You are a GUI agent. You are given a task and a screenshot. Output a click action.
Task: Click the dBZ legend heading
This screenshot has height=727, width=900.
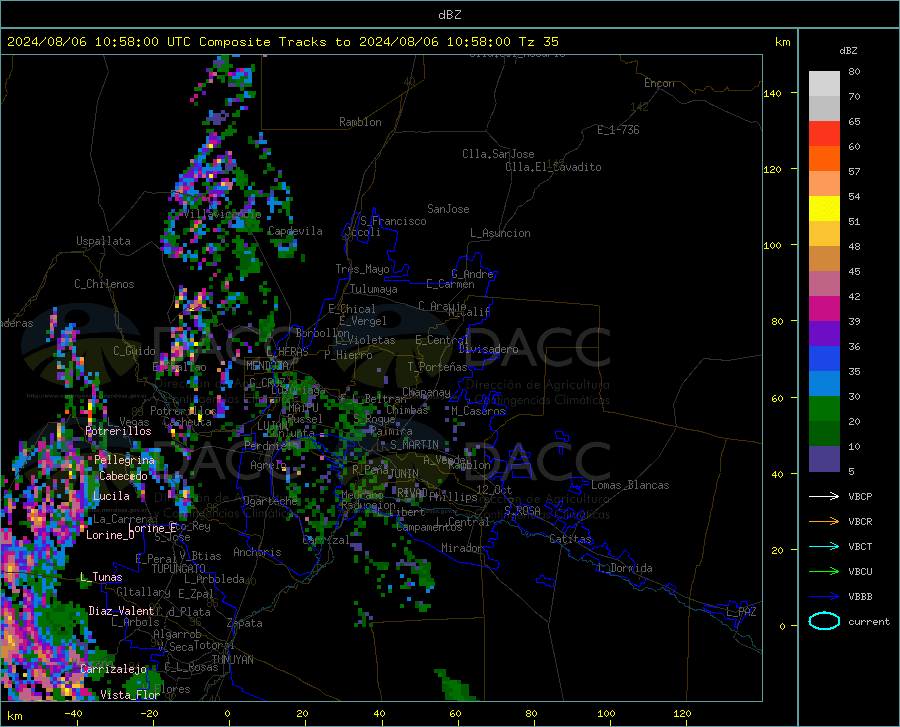point(848,50)
